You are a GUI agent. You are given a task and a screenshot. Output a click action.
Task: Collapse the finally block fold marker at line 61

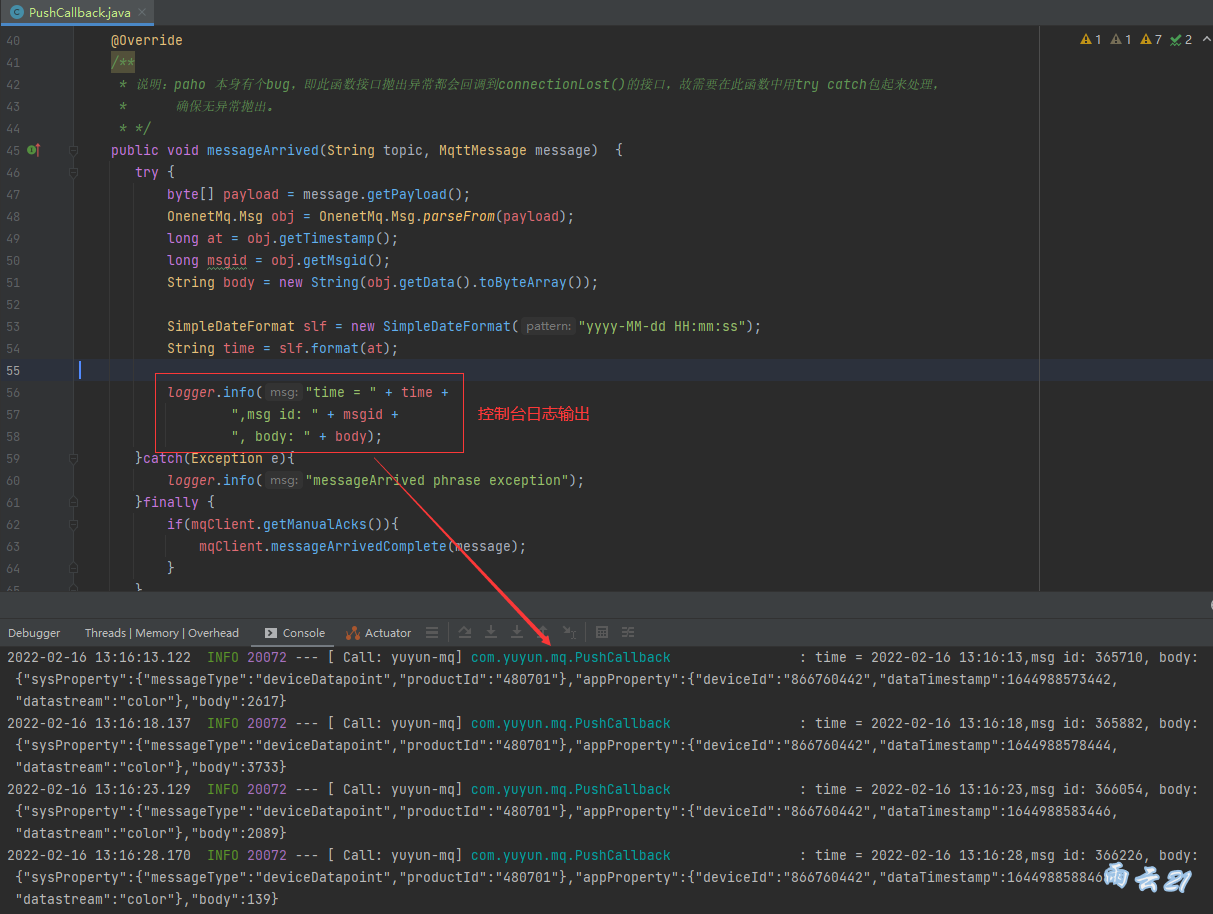pyautogui.click(x=73, y=502)
